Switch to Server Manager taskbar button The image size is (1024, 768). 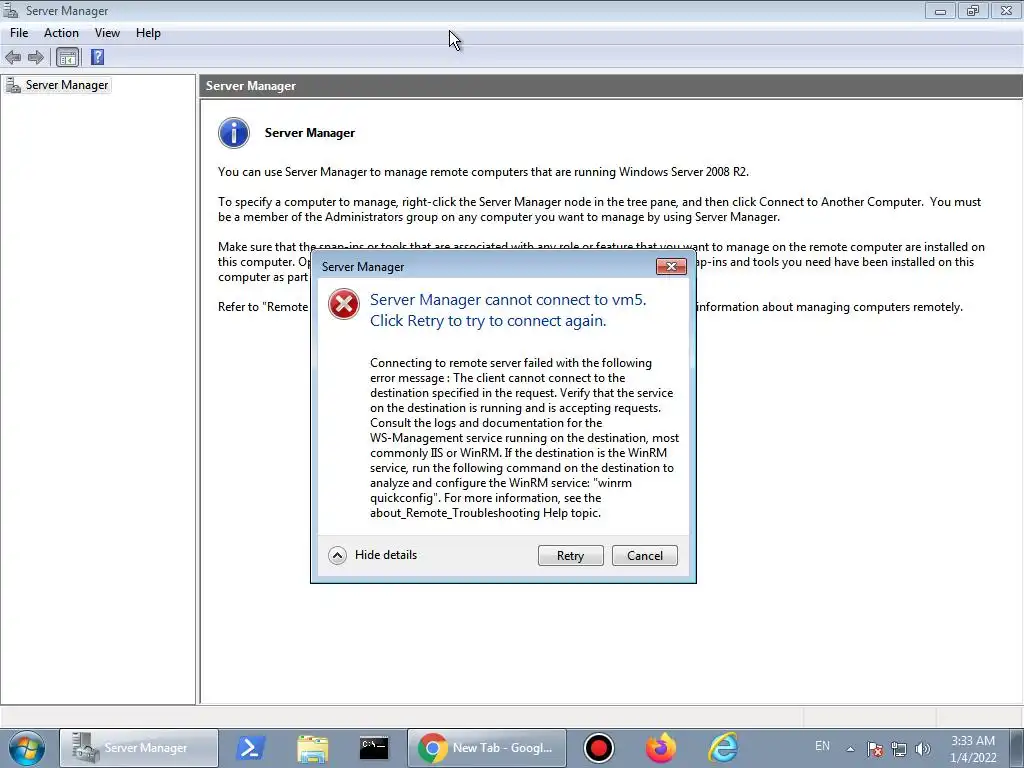click(x=138, y=748)
